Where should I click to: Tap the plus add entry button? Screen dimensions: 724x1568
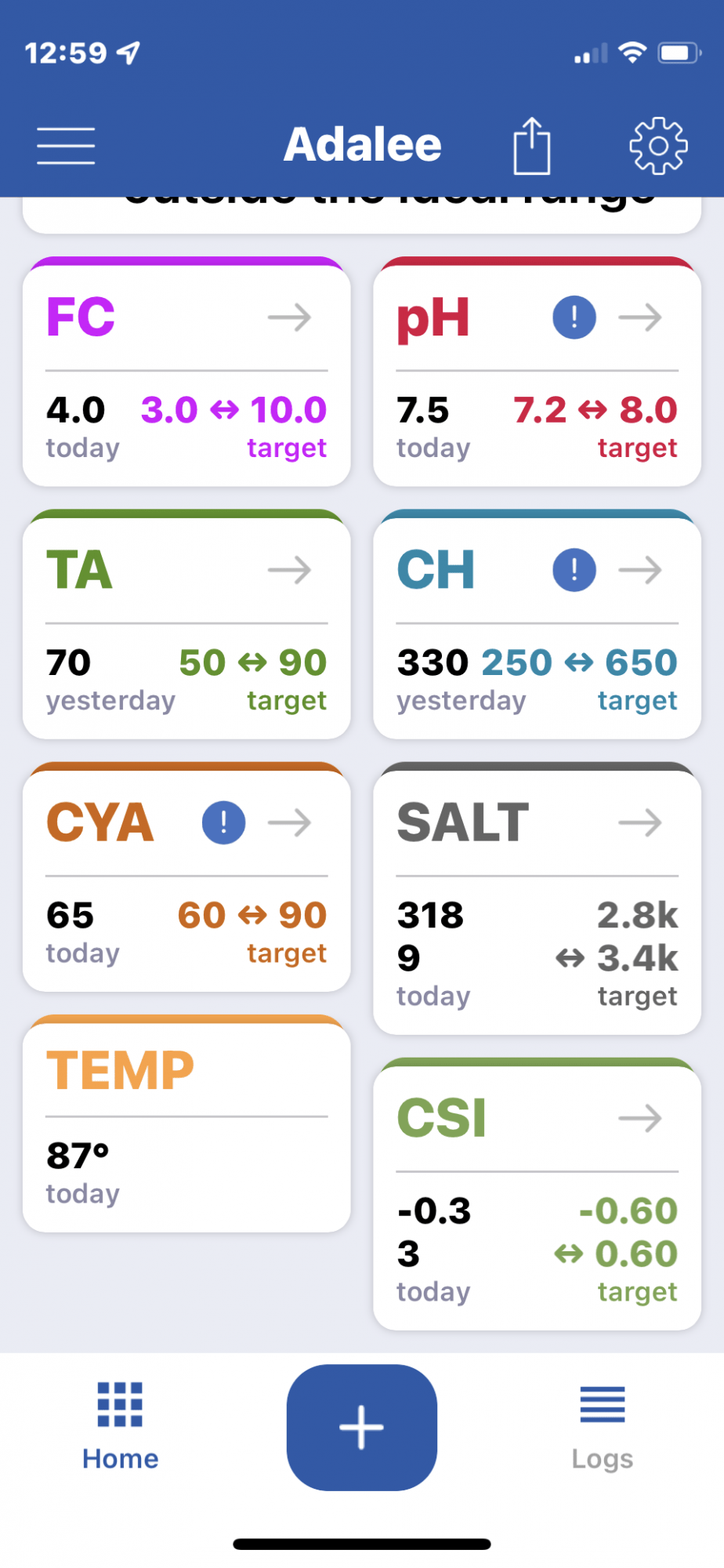[362, 1427]
